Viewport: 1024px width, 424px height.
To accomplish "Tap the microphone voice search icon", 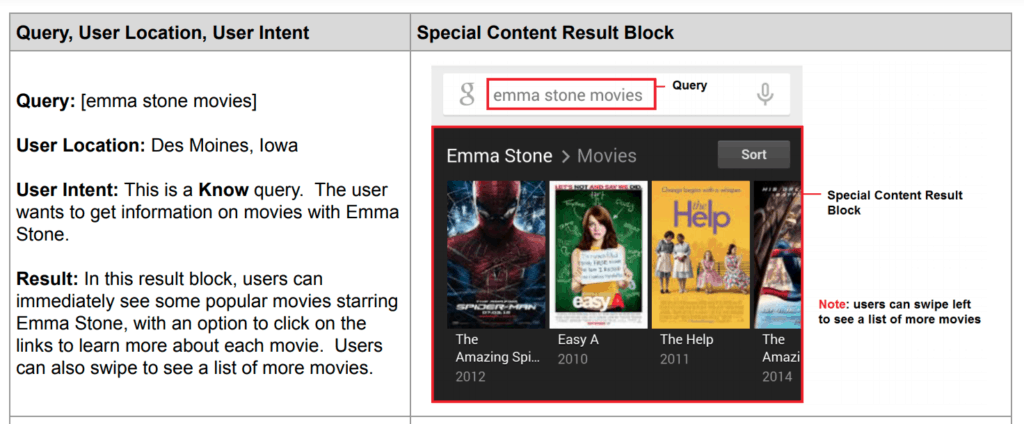I will (x=765, y=95).
